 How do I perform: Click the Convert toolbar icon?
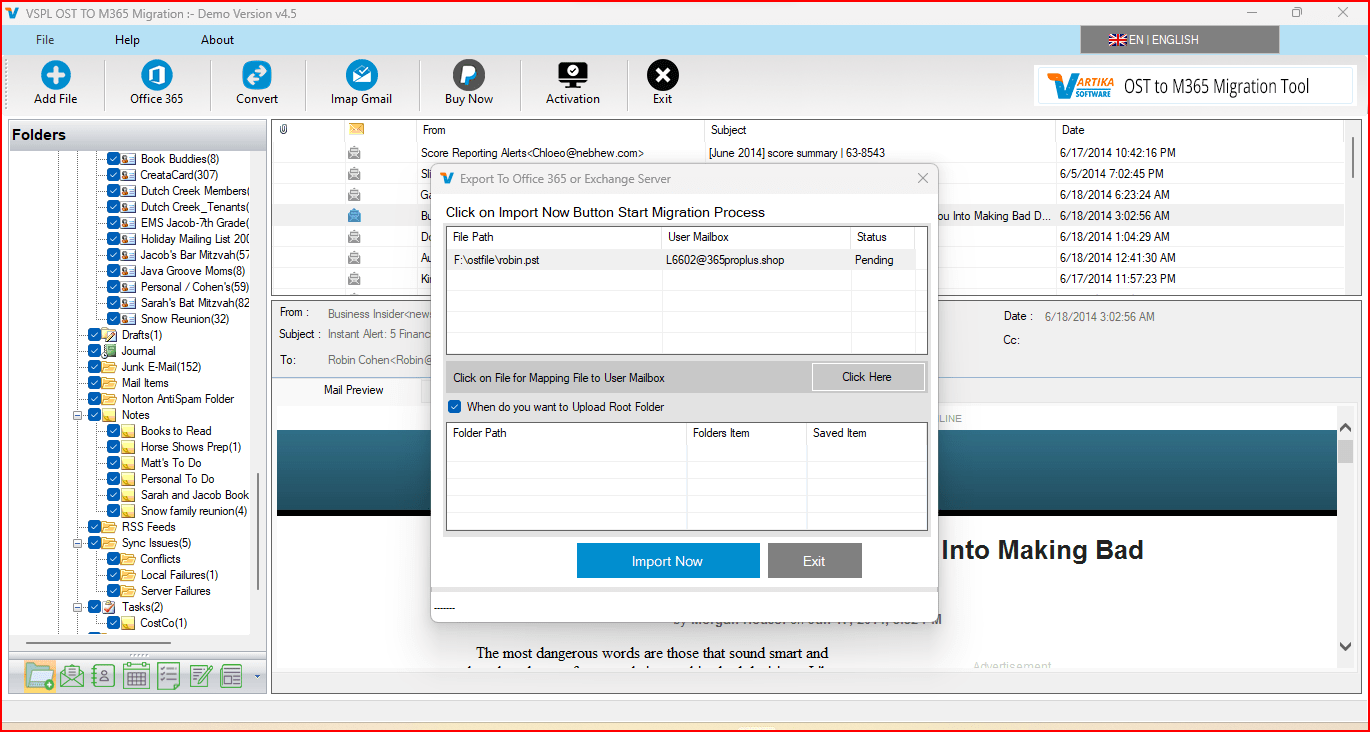257,76
